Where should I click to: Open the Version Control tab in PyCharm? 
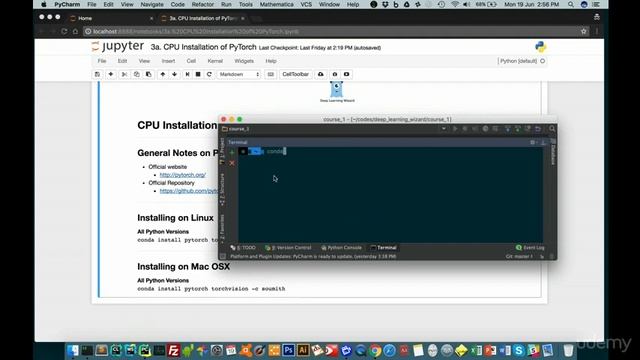(288, 248)
